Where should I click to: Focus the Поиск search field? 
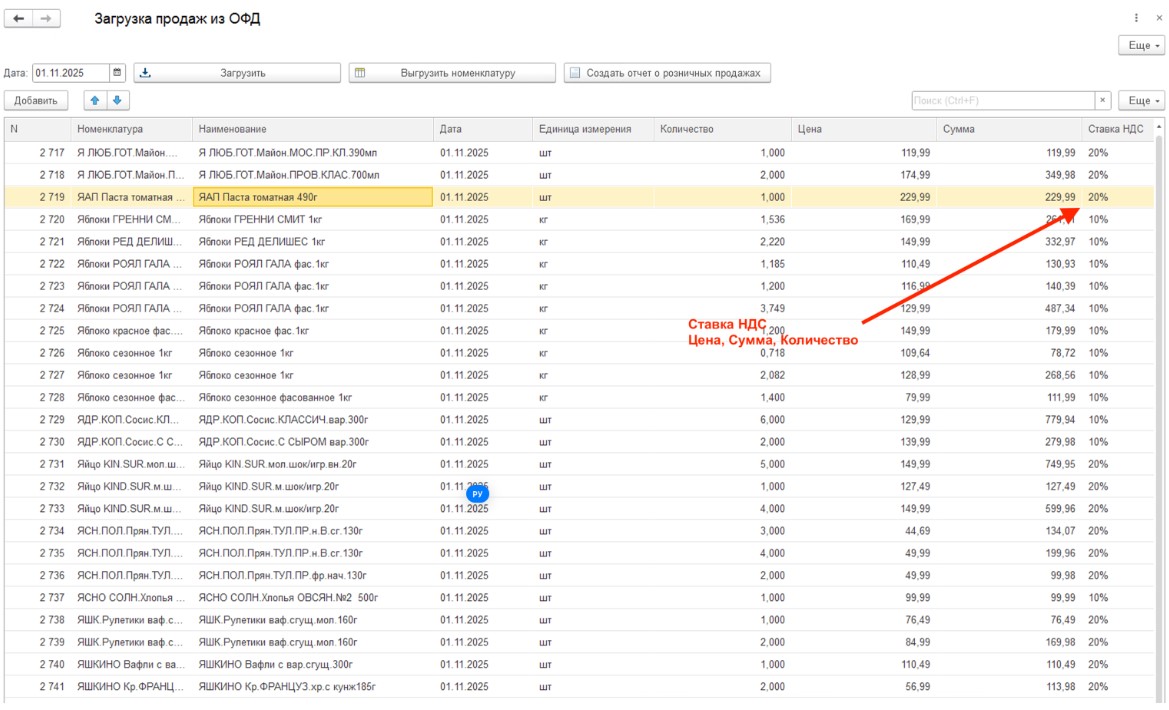pos(1003,100)
